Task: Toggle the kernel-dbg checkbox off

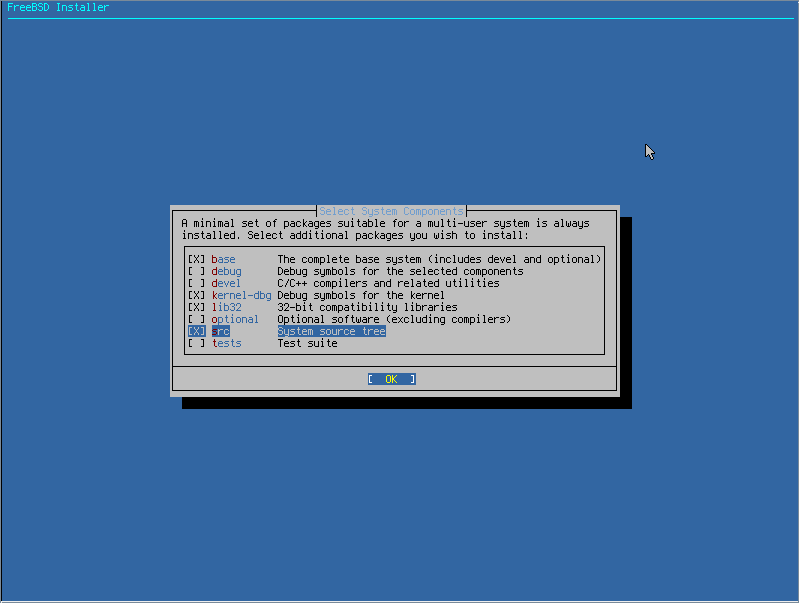Action: (x=196, y=295)
